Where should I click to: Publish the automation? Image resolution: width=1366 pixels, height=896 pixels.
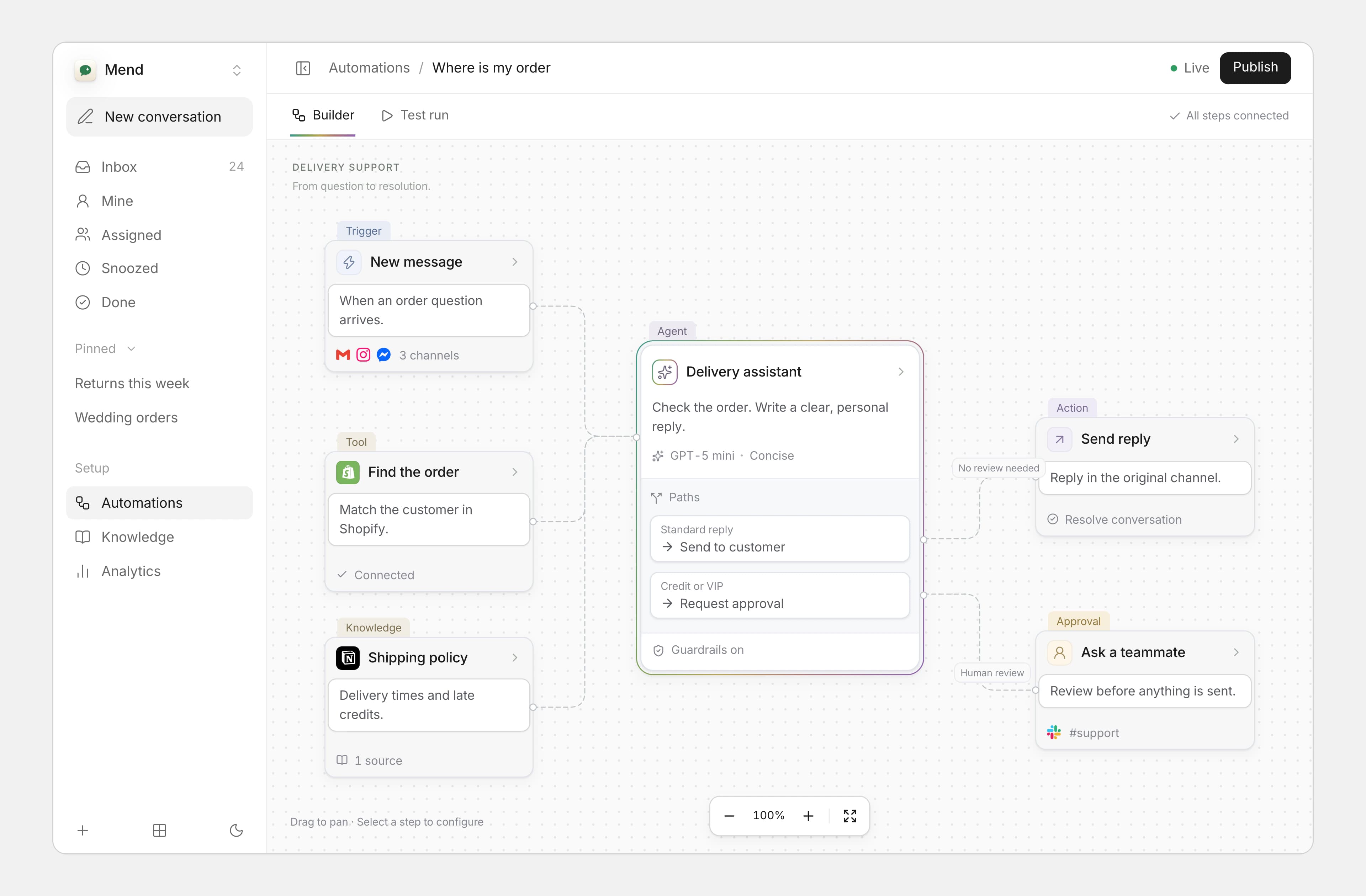(1255, 68)
